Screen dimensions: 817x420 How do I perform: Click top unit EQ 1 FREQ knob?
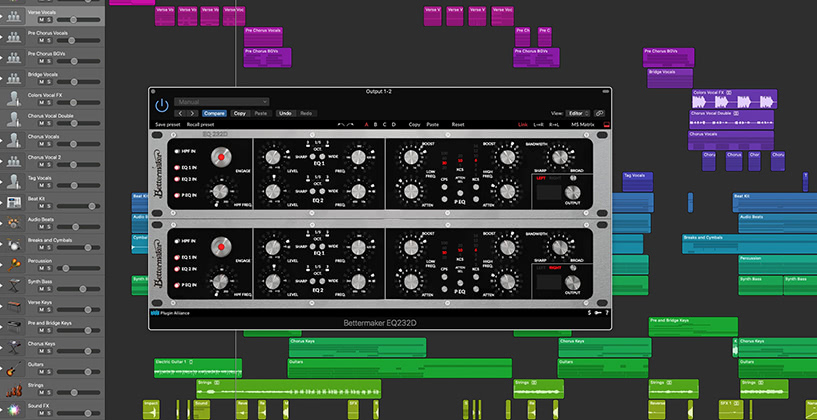[358, 157]
